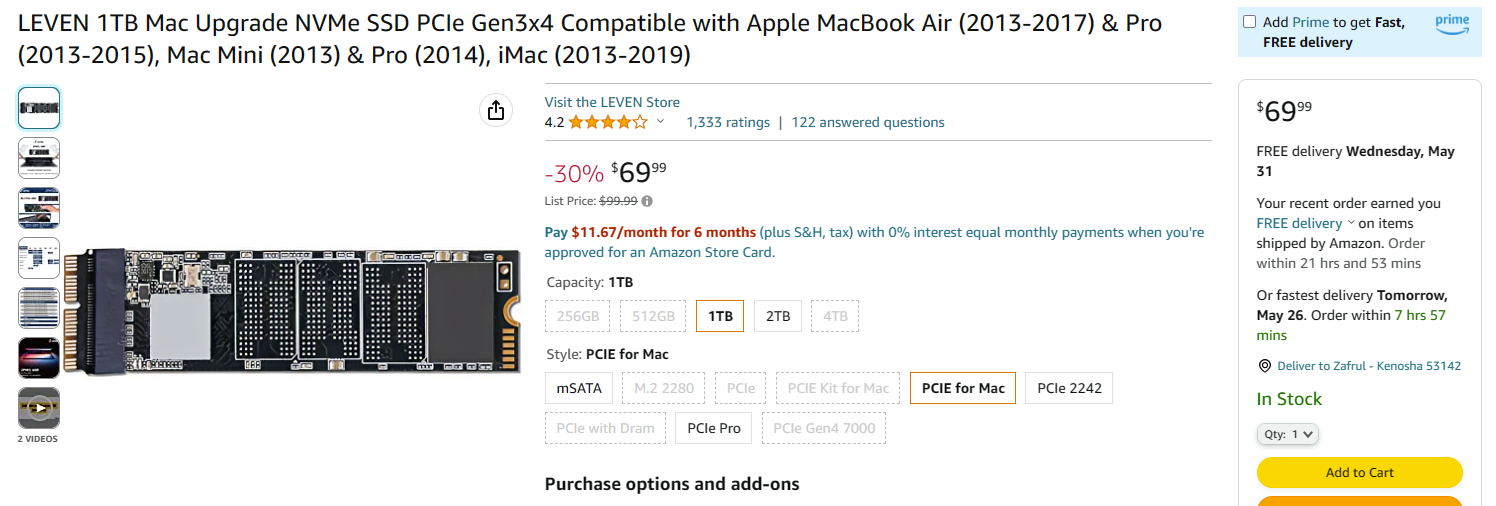Select the mSATA style option
Screen dimensions: 1496x506
[579, 388]
